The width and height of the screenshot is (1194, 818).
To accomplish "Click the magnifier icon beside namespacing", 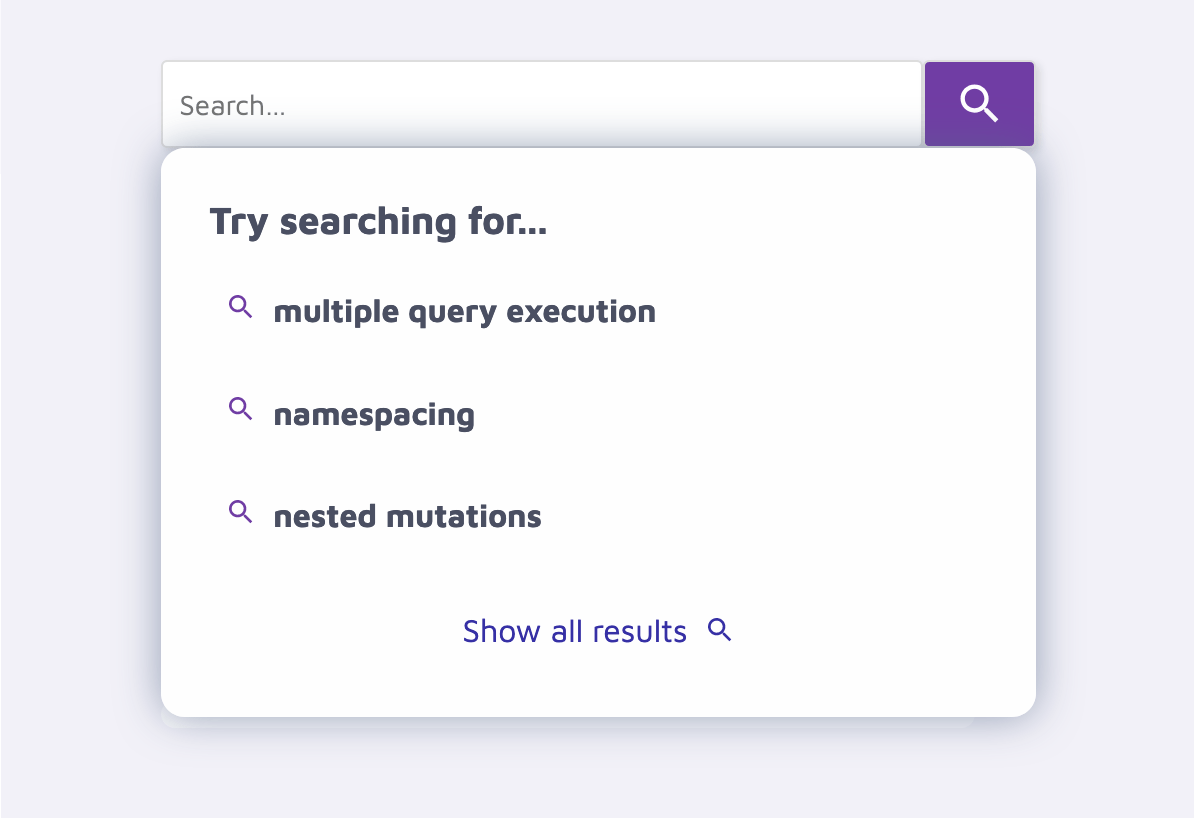I will pyautogui.click(x=240, y=410).
